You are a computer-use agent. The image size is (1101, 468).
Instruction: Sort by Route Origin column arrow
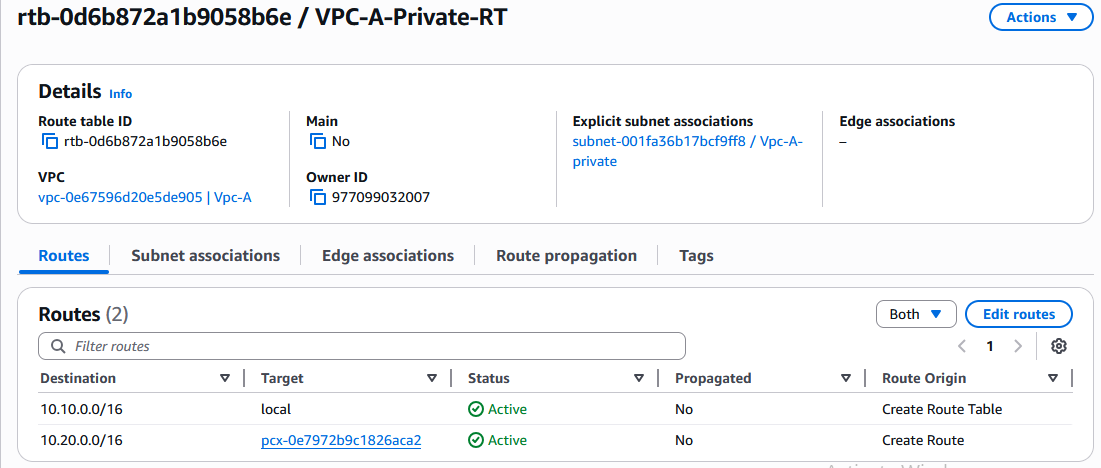pos(1053,378)
